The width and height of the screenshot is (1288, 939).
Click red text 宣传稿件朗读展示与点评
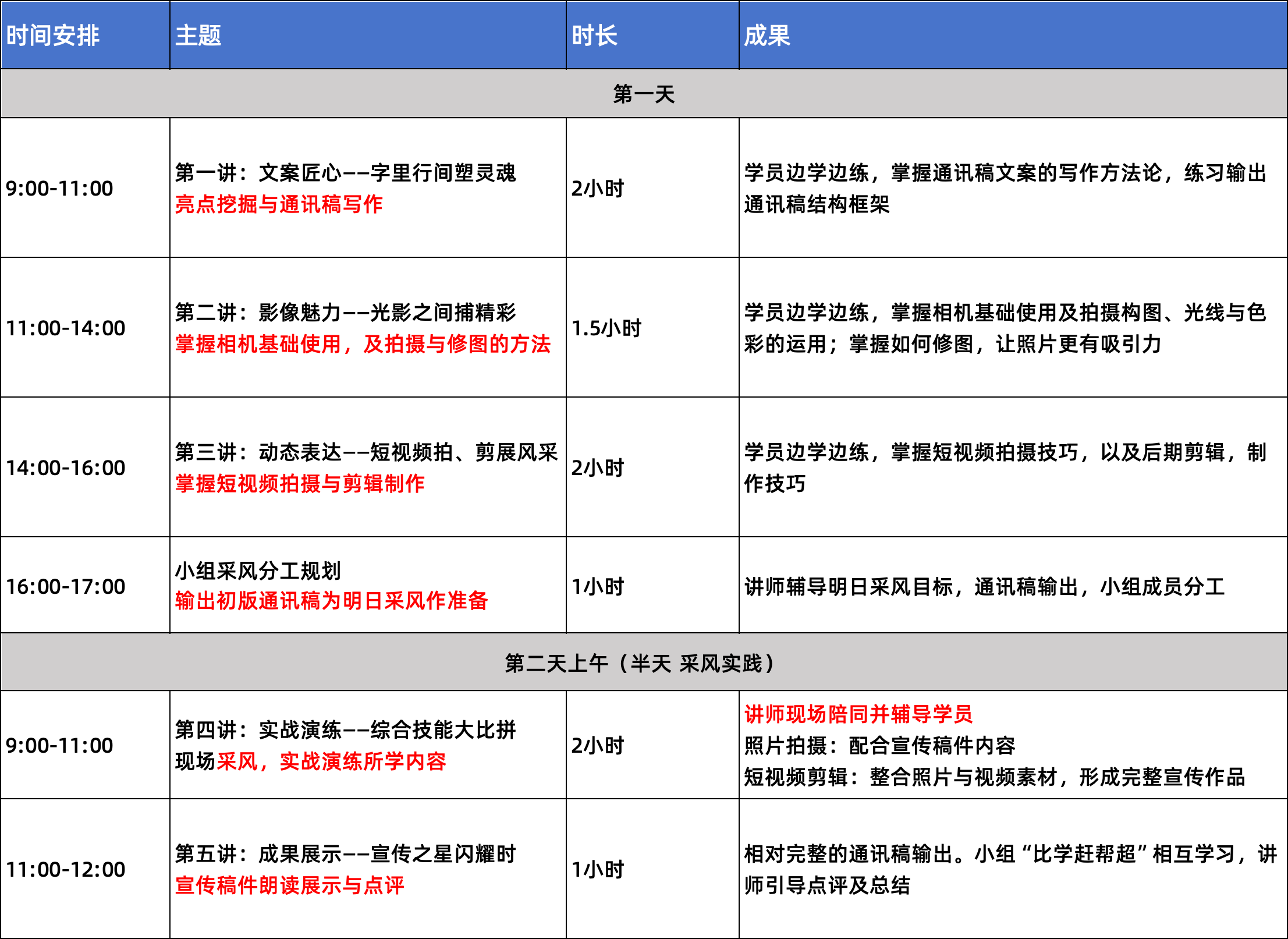pyautogui.click(x=290, y=885)
